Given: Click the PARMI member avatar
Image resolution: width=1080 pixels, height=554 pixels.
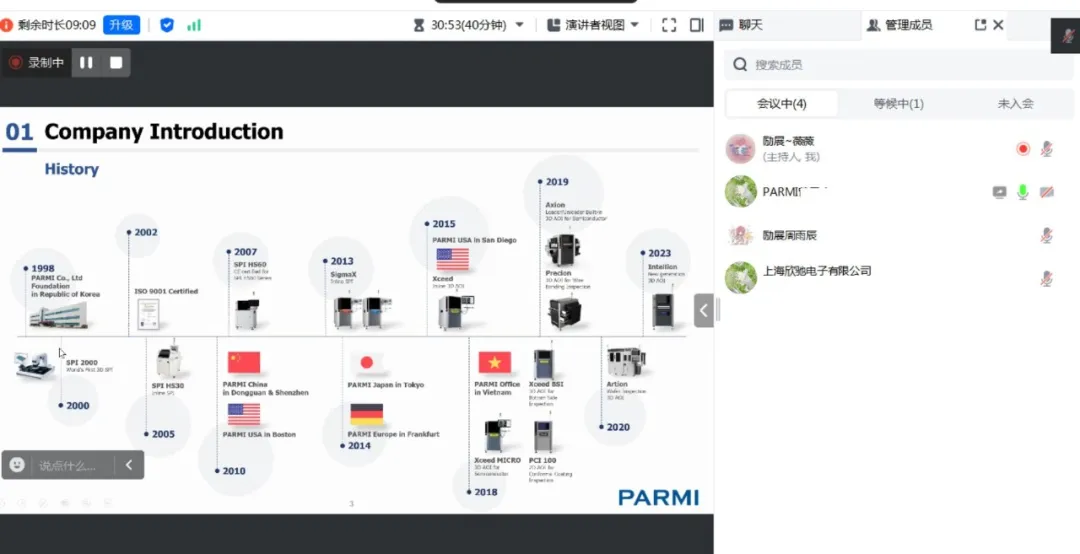Looking at the screenshot, I should click(740, 192).
